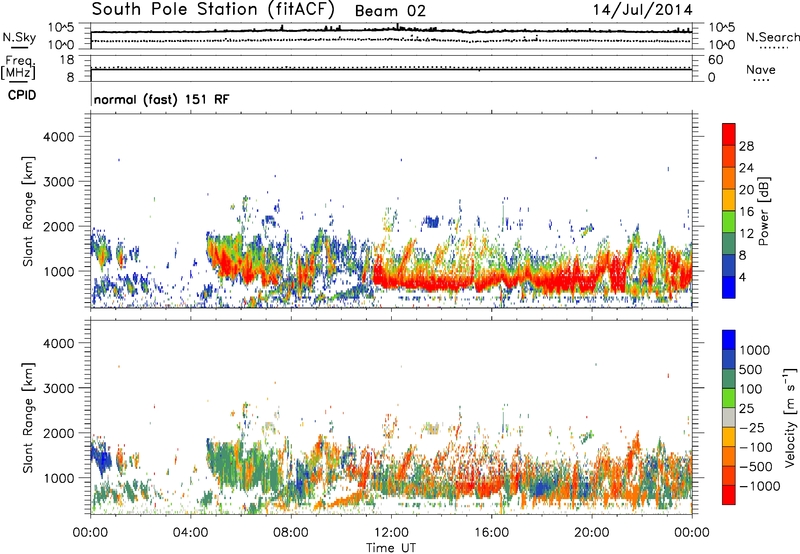Click the "South Pole Station (fitACF)" title
800x554 pixels.
click(x=213, y=9)
